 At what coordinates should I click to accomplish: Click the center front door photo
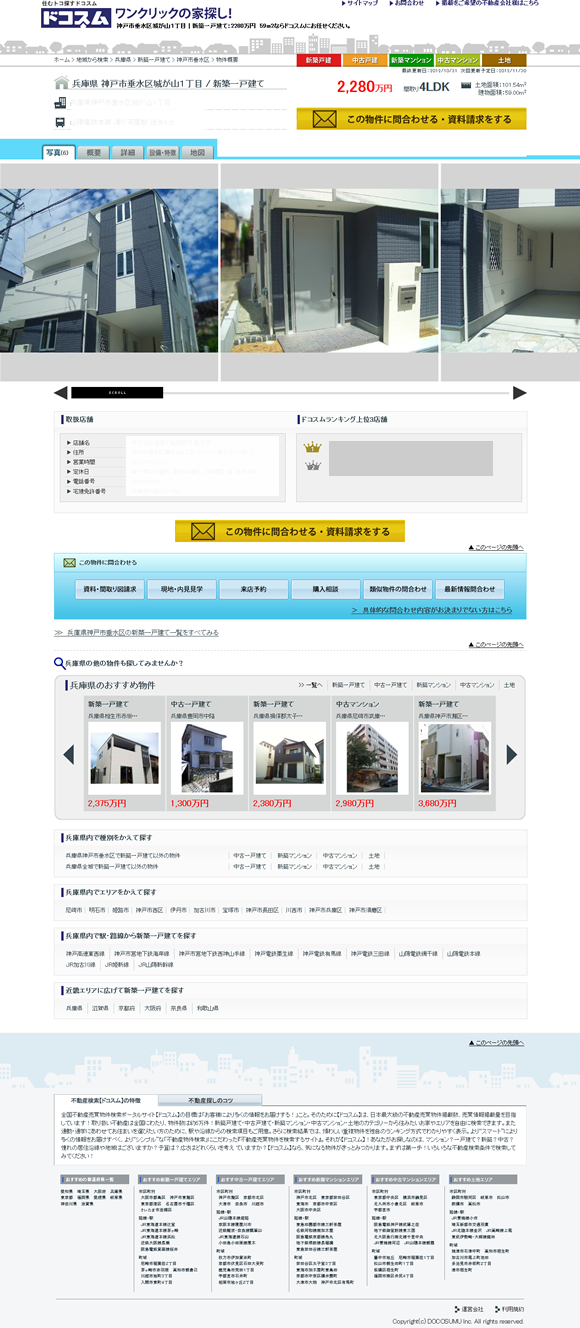point(329,271)
